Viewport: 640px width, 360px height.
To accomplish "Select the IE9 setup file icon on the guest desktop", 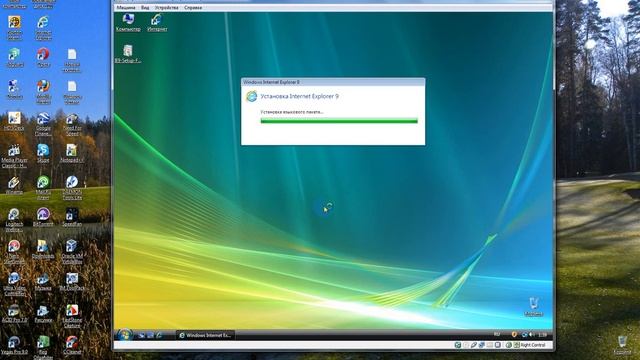I will tap(128, 53).
